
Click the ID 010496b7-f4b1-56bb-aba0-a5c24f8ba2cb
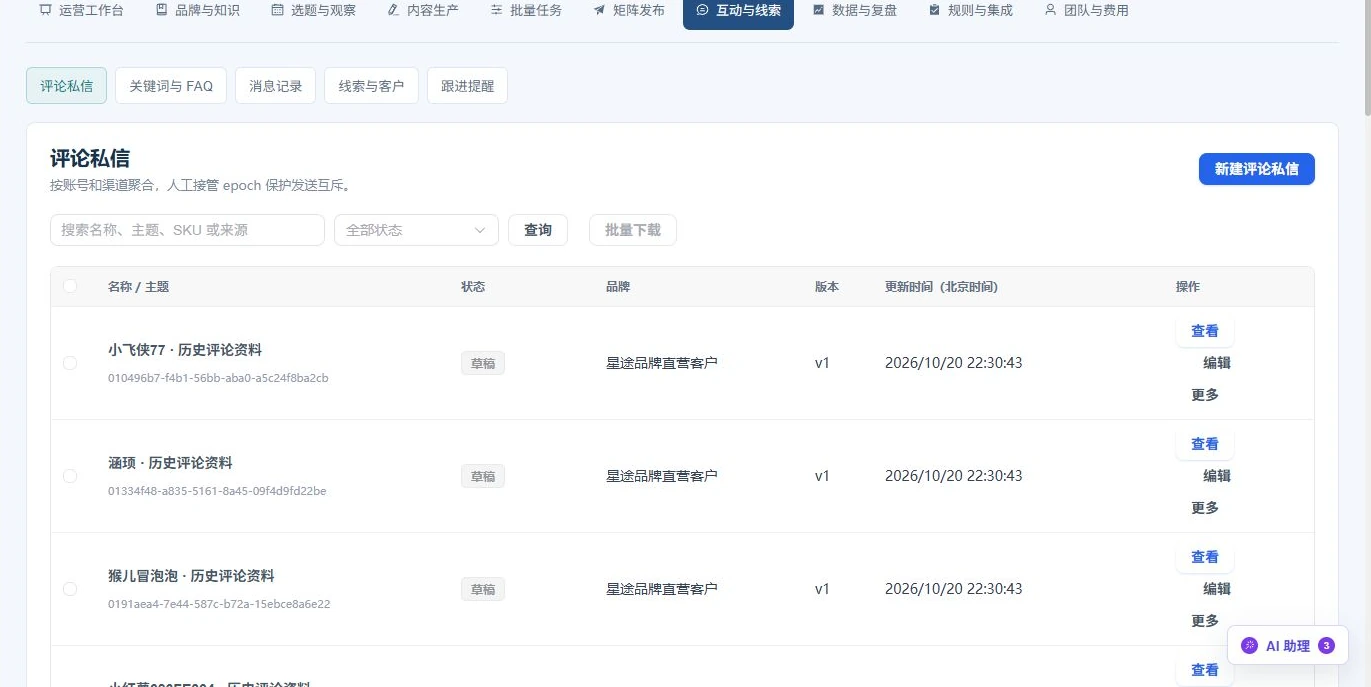(218, 378)
